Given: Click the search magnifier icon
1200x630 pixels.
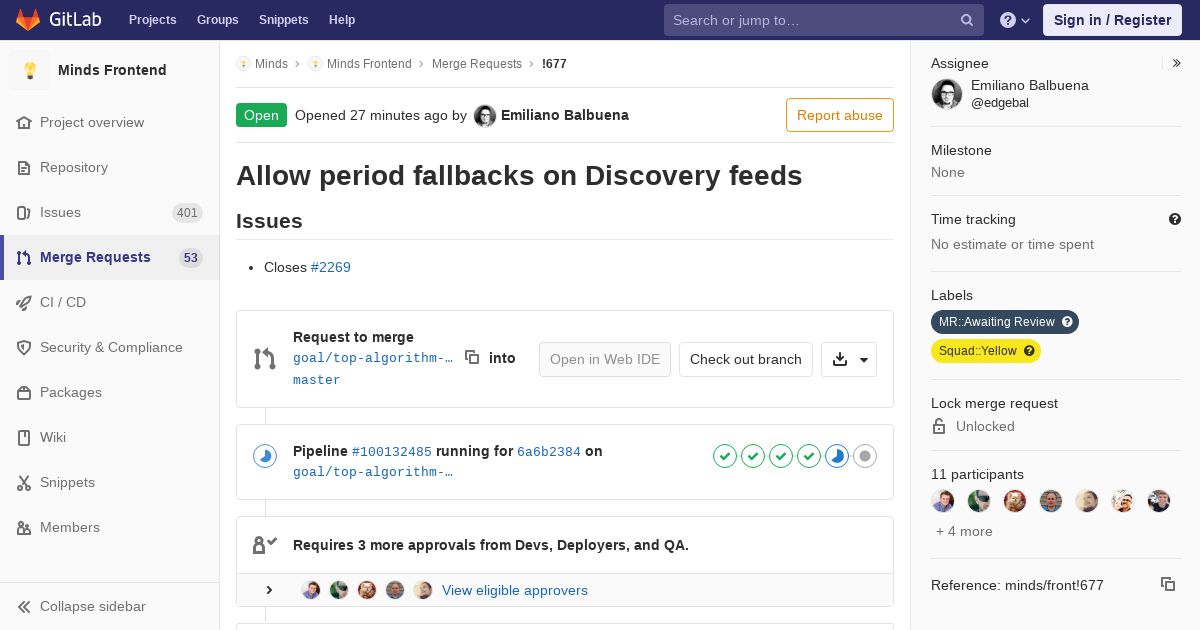Looking at the screenshot, I should (967, 20).
